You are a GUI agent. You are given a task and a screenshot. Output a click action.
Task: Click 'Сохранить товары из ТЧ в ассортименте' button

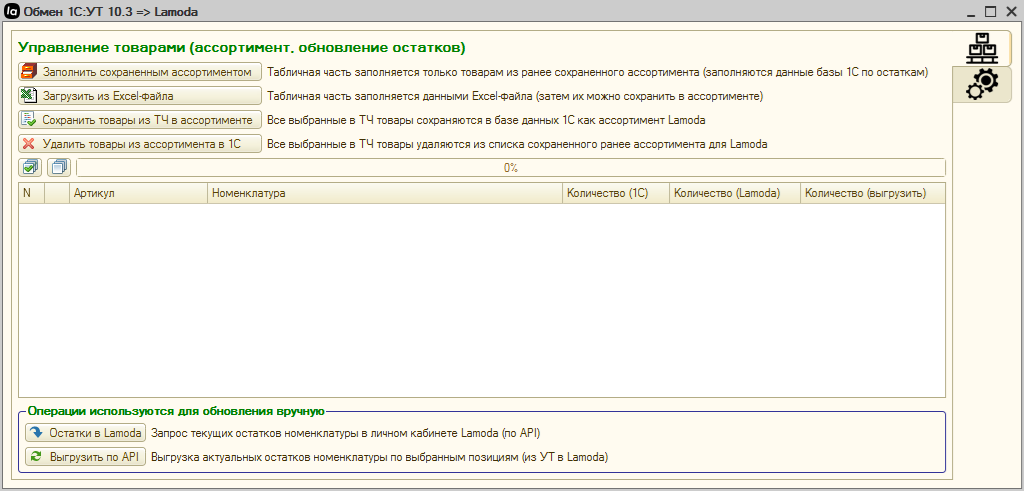point(140,120)
